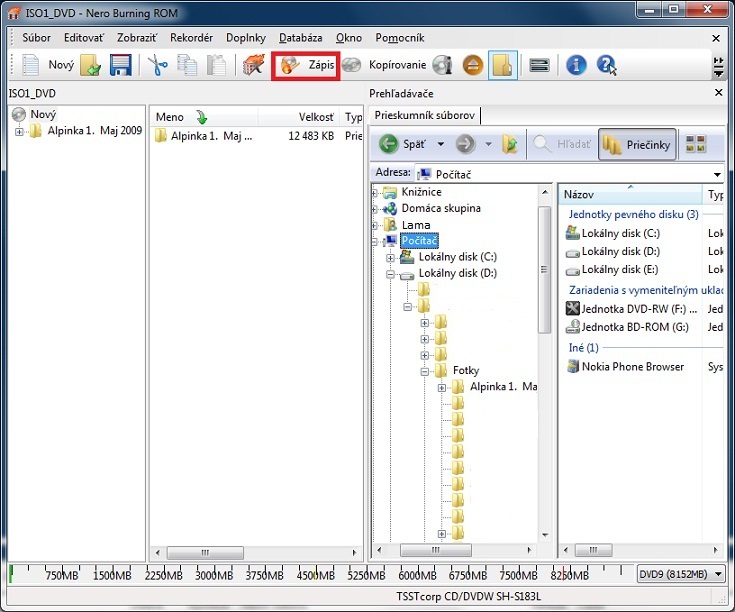Select Jednotka DVD-RW (F:) drive
Screen dimensions: 735x612
click(x=633, y=309)
